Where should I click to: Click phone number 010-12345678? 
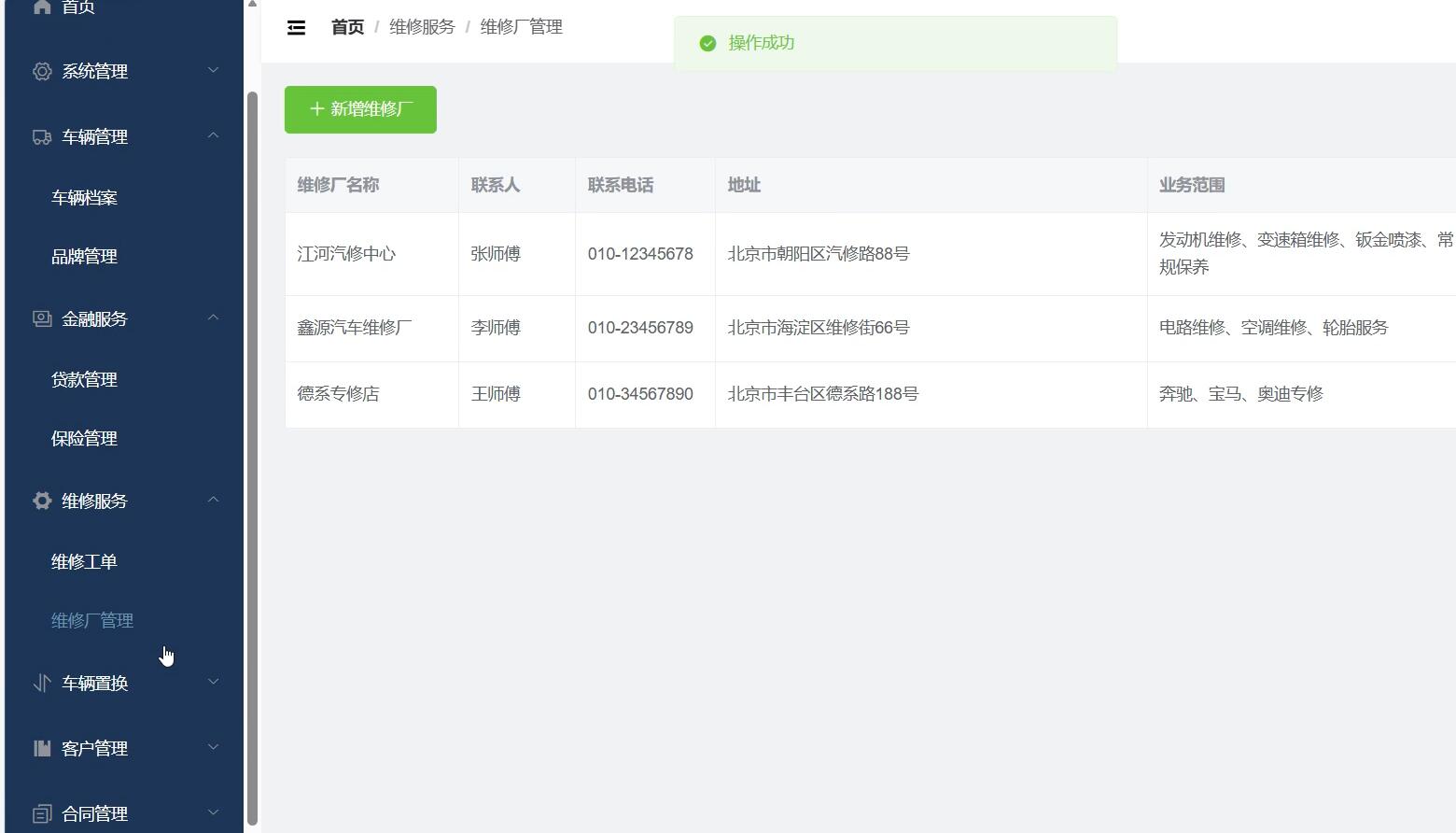tap(640, 254)
